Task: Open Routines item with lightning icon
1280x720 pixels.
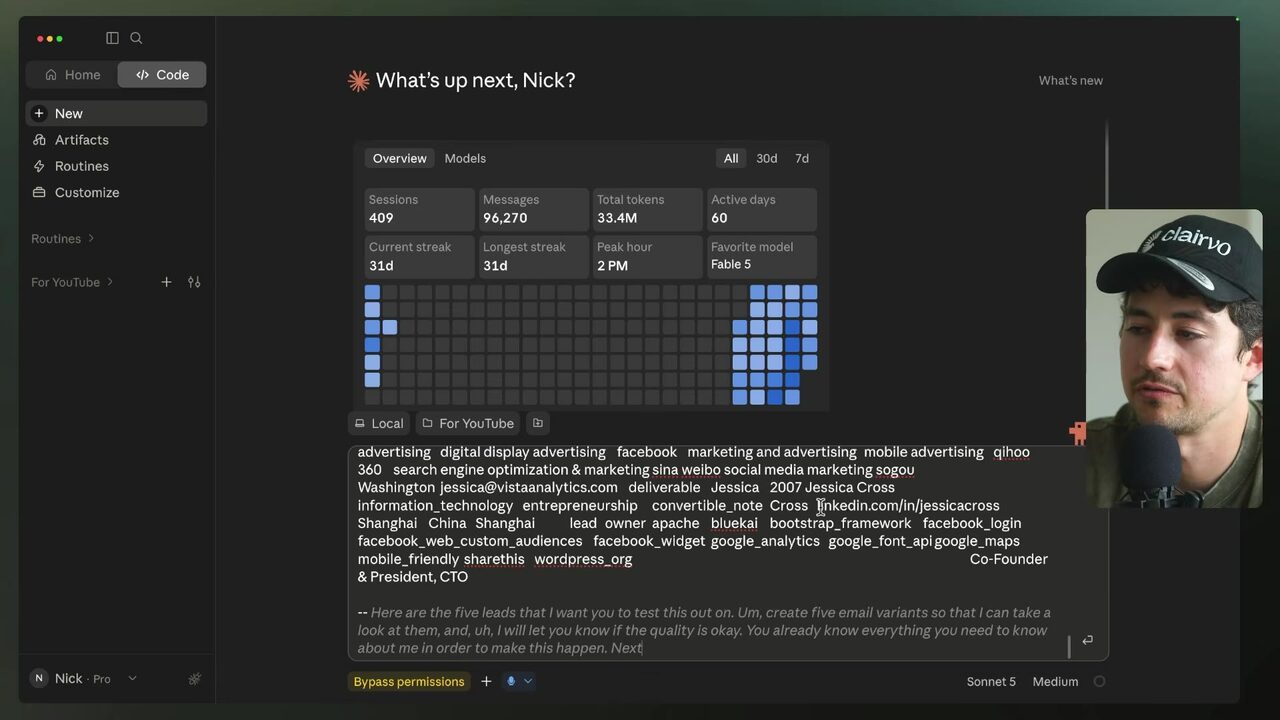Action: point(116,166)
